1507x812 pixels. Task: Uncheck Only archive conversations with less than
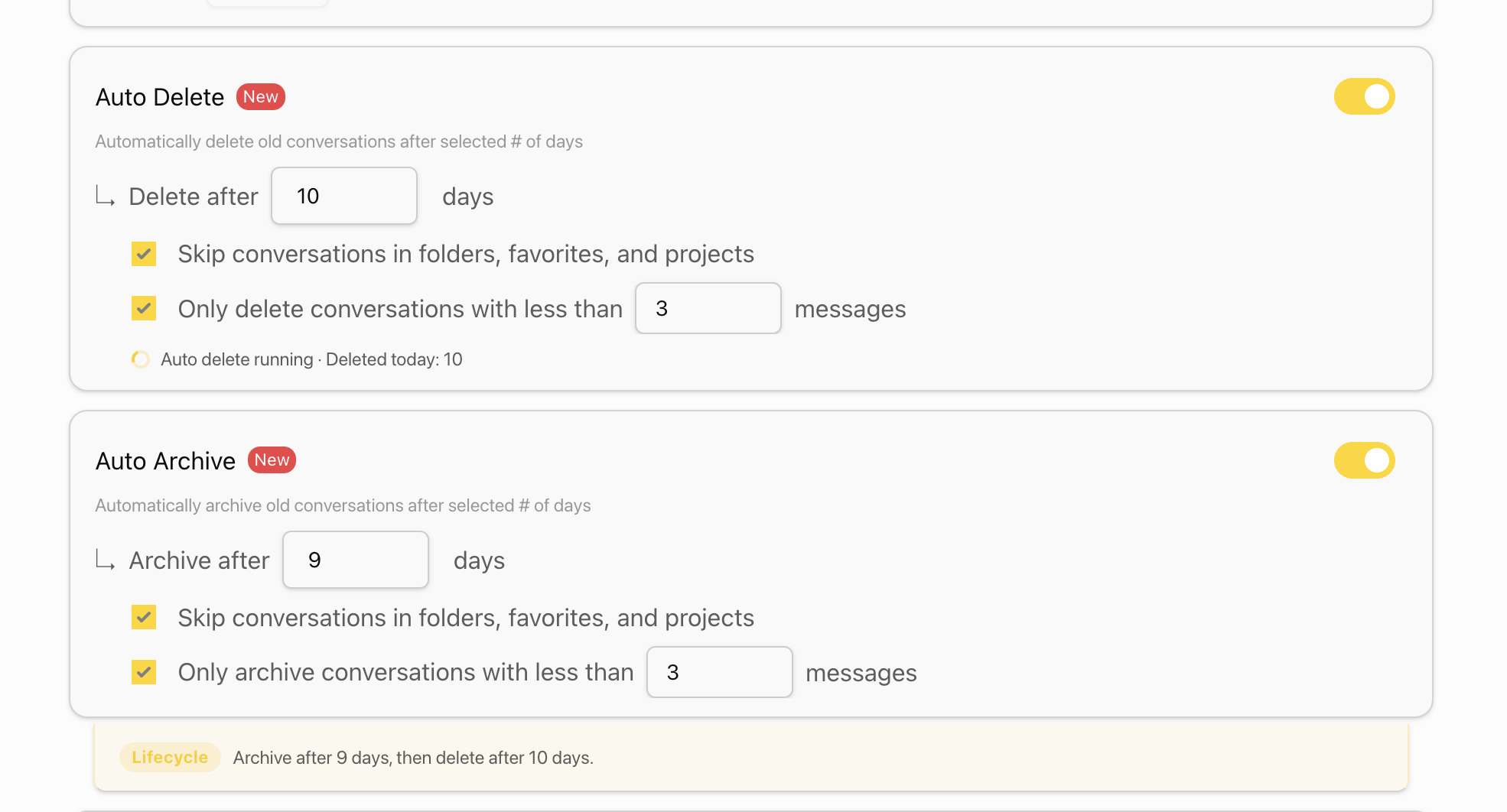144,672
